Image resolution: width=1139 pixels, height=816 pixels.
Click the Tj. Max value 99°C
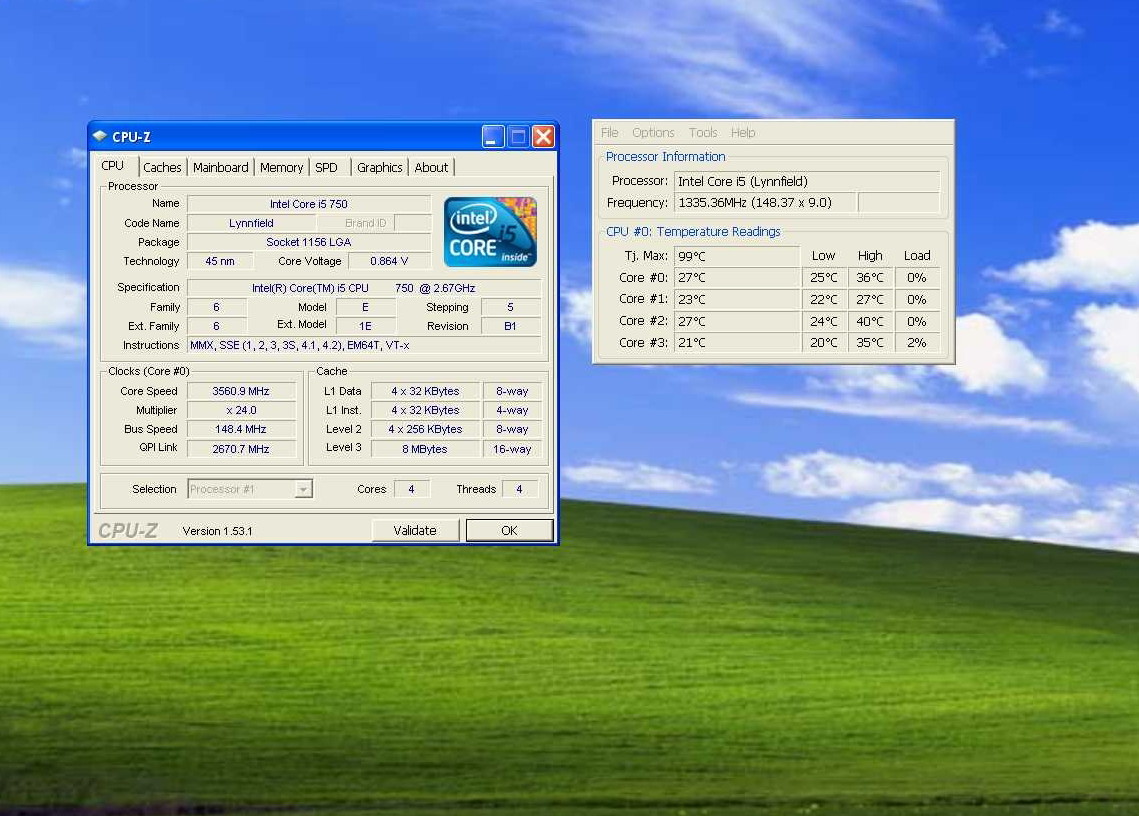[x=737, y=256]
